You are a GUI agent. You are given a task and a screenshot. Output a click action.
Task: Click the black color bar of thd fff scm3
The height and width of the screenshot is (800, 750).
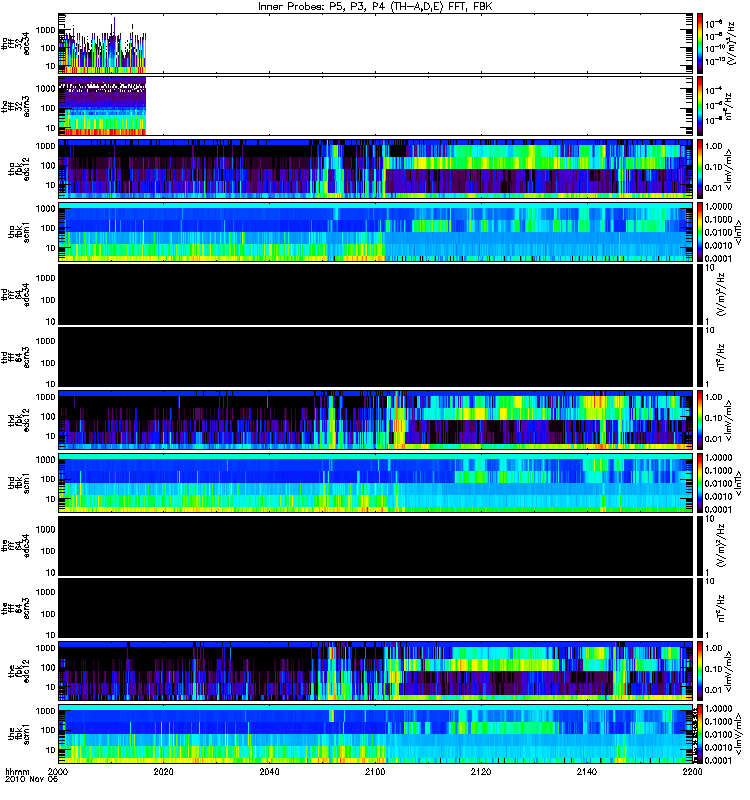[x=700, y=357]
